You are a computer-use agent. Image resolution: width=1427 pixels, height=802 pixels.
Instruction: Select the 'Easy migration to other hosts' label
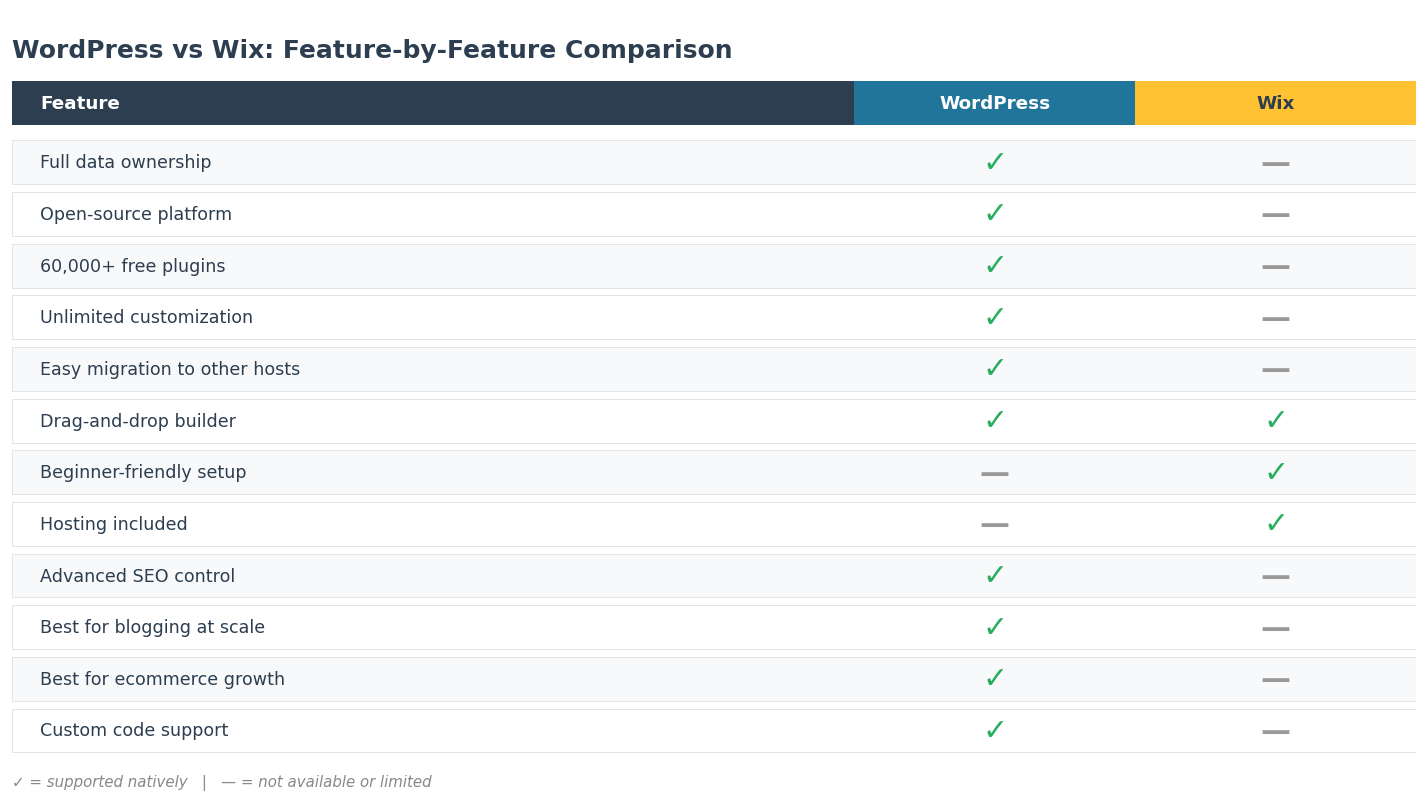tap(170, 369)
